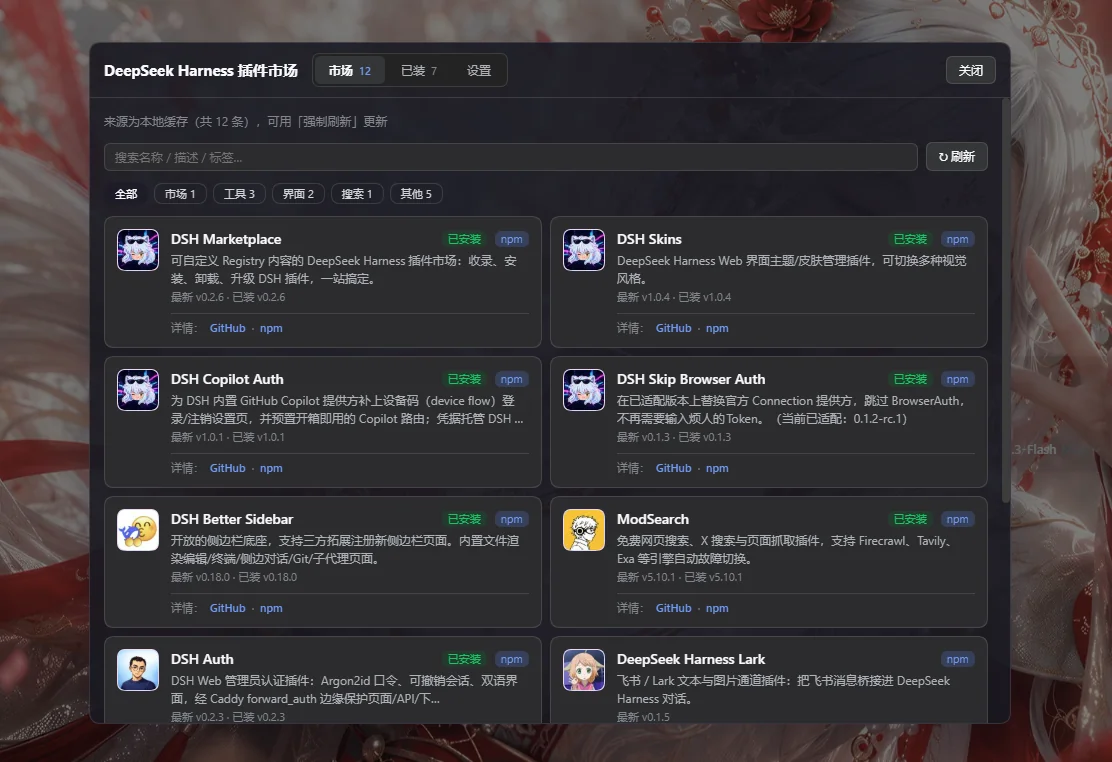This screenshot has width=1112, height=762.
Task: Open GitHub link for DSH Marketplace
Action: [x=228, y=328]
